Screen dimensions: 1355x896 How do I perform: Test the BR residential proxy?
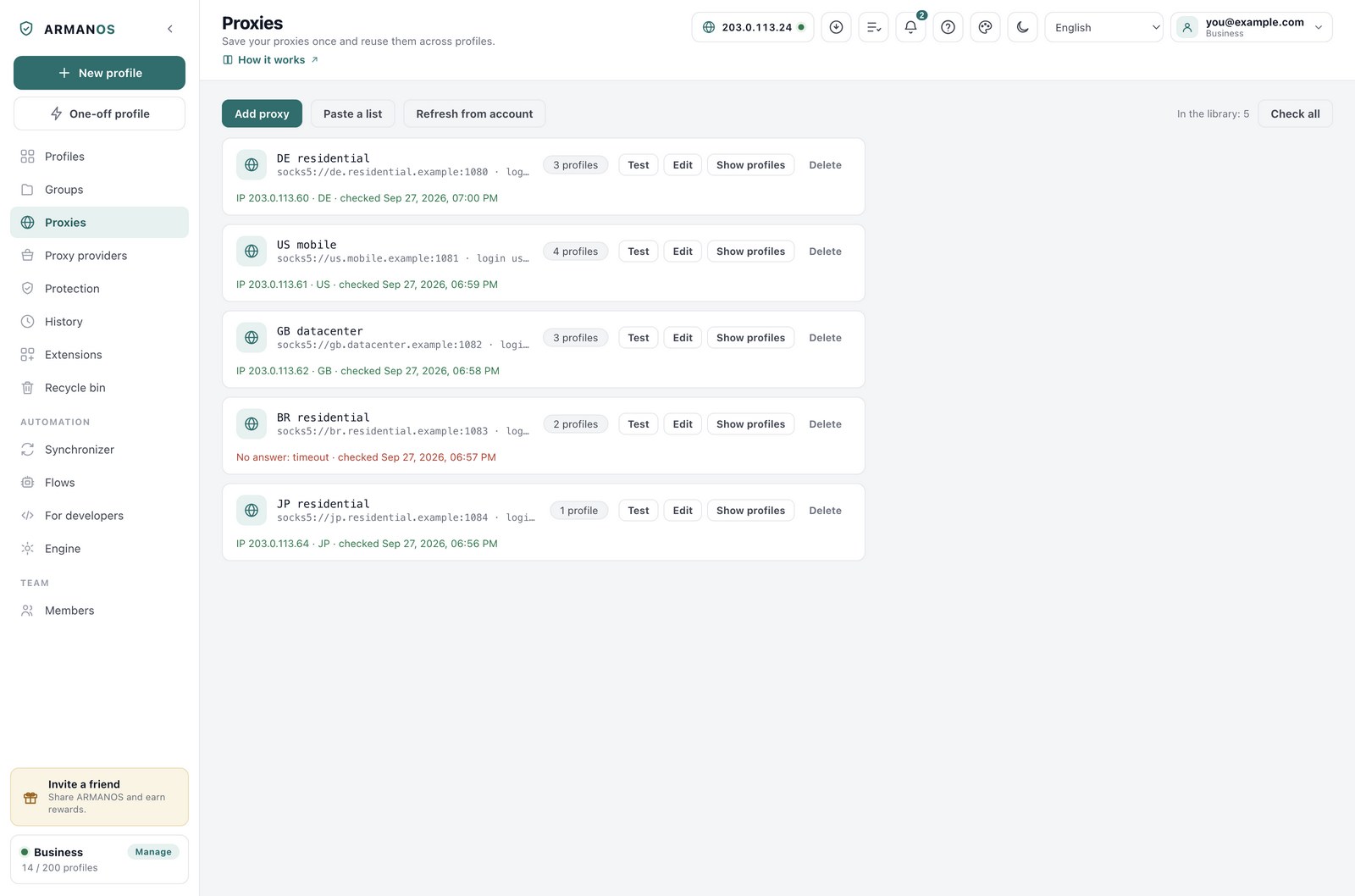click(638, 424)
